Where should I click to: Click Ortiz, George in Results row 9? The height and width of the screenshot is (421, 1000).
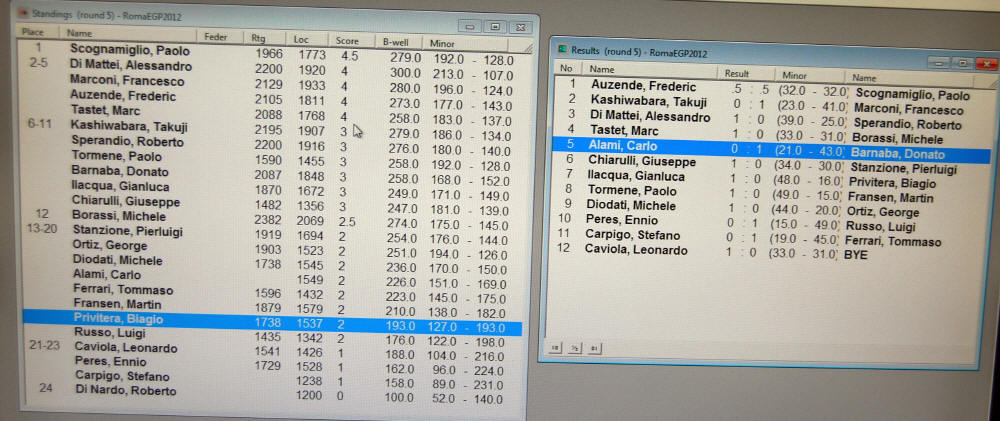[x=882, y=212]
